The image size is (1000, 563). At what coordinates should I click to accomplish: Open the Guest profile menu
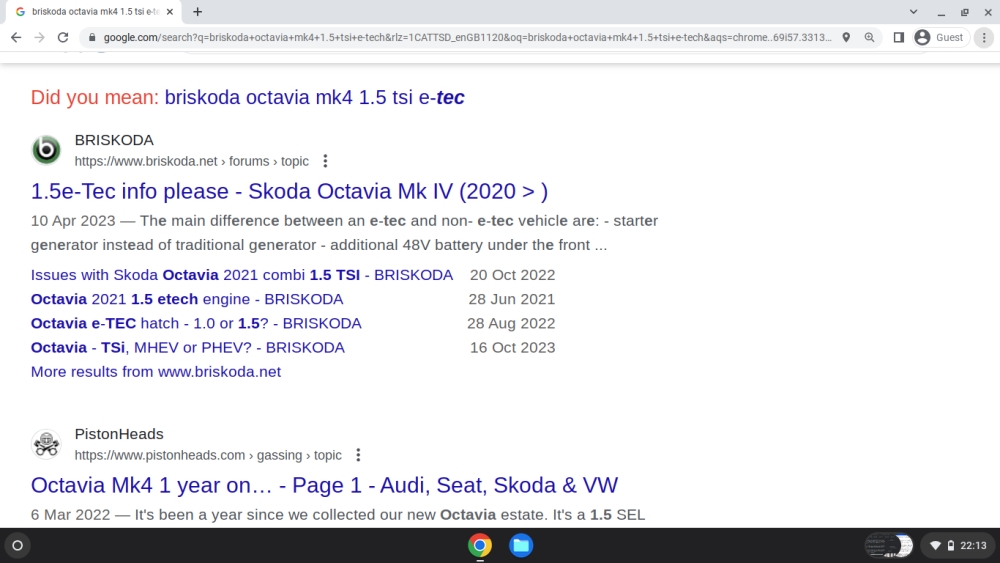940,38
